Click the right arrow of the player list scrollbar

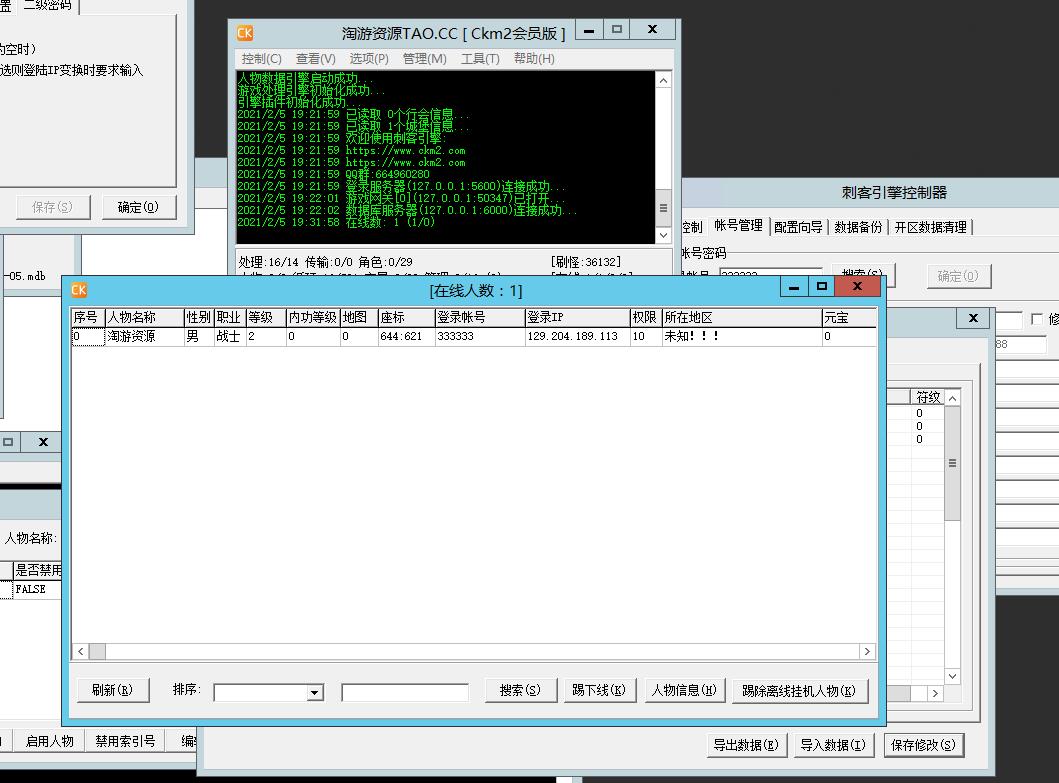tap(867, 651)
